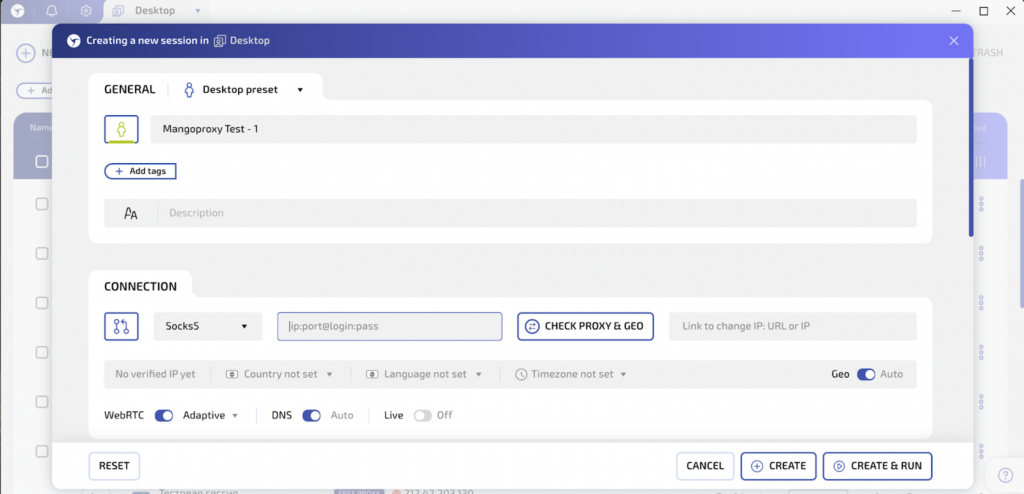
Task: Enable the Live toggle
Action: point(422,415)
